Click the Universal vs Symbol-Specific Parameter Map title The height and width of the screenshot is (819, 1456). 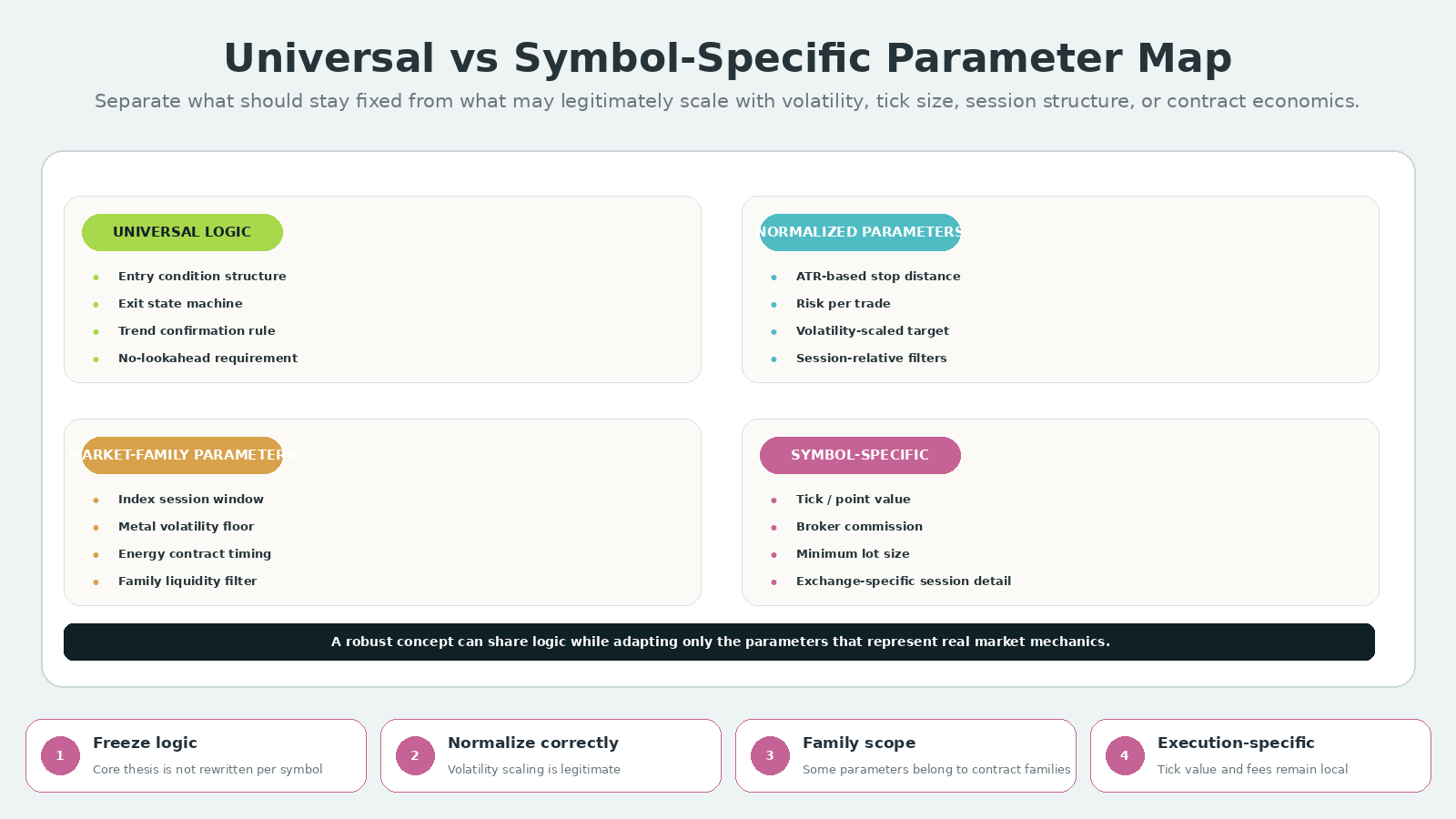728,58
